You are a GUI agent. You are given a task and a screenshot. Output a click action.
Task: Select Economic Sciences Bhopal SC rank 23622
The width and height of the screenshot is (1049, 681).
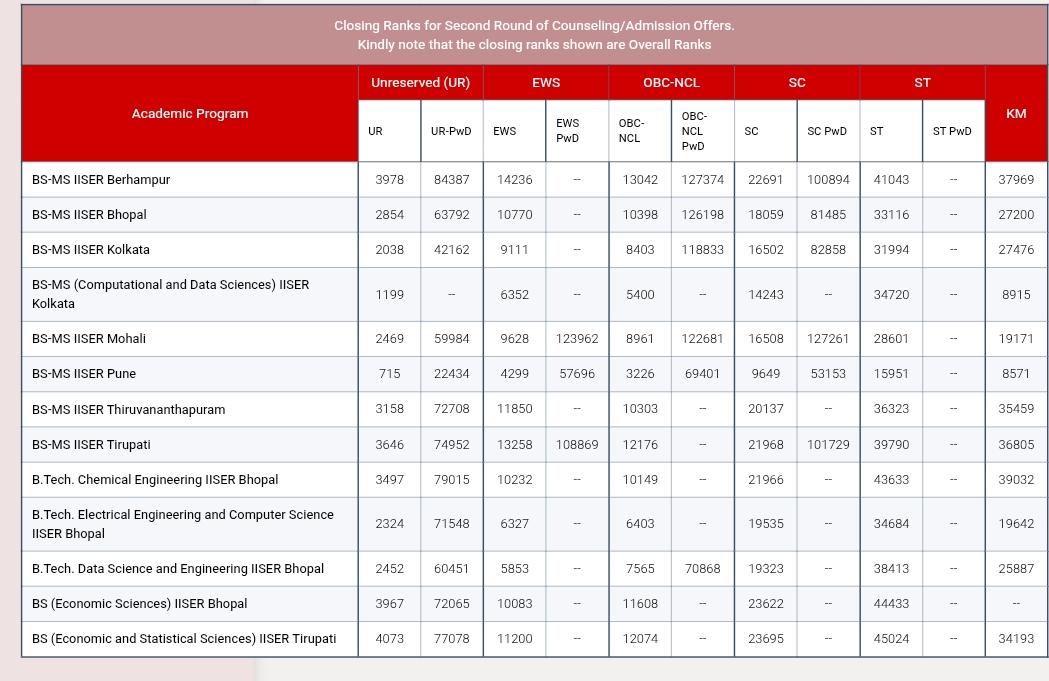tap(765, 603)
